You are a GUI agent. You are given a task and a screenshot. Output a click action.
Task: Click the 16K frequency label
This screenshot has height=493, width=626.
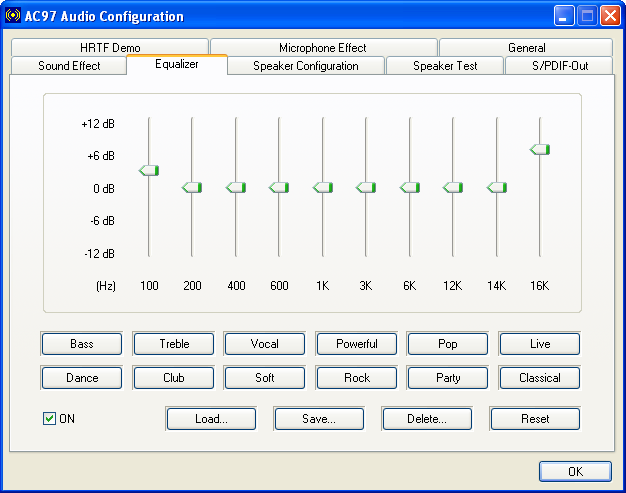pyautogui.click(x=540, y=286)
